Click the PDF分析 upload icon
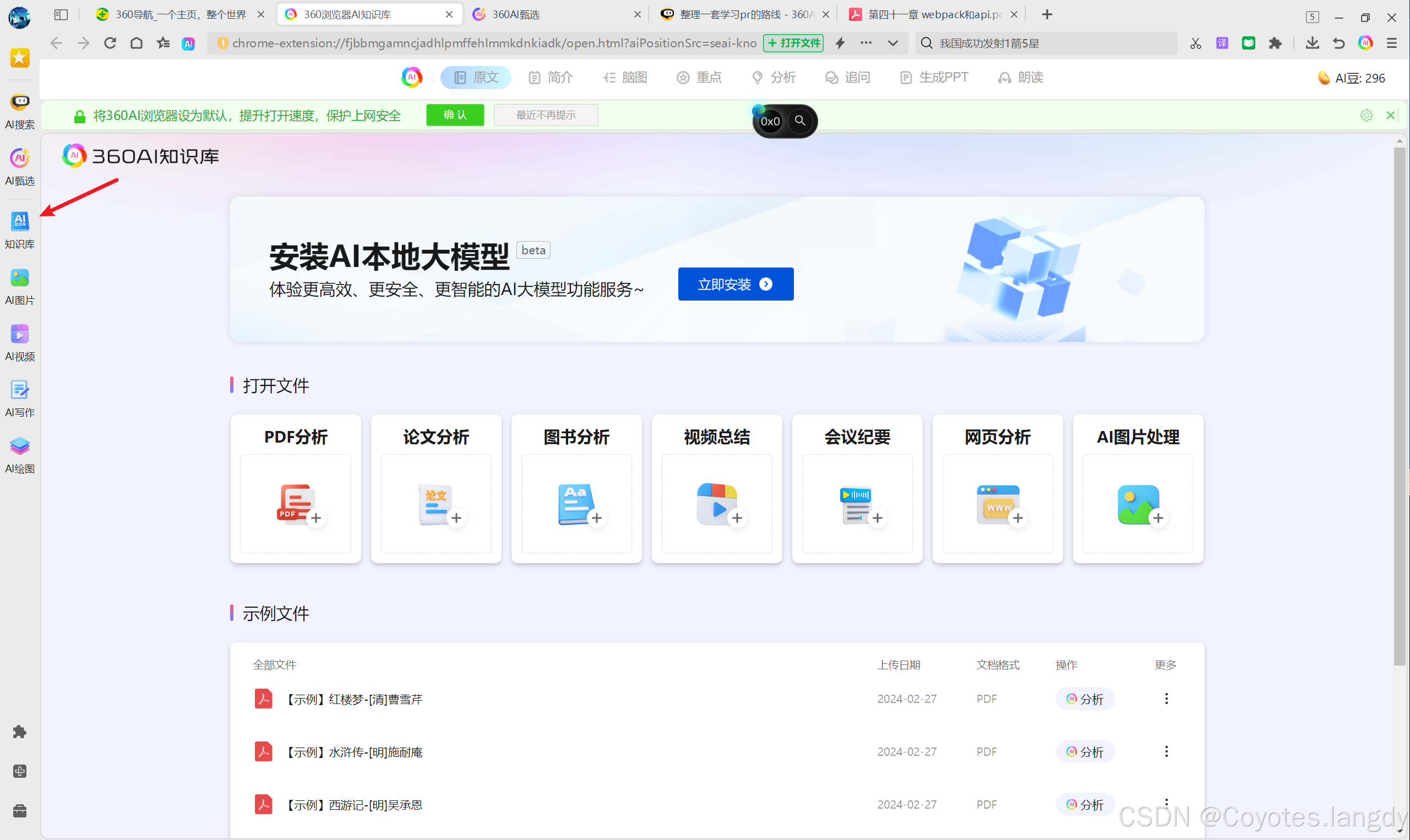 coord(296,504)
